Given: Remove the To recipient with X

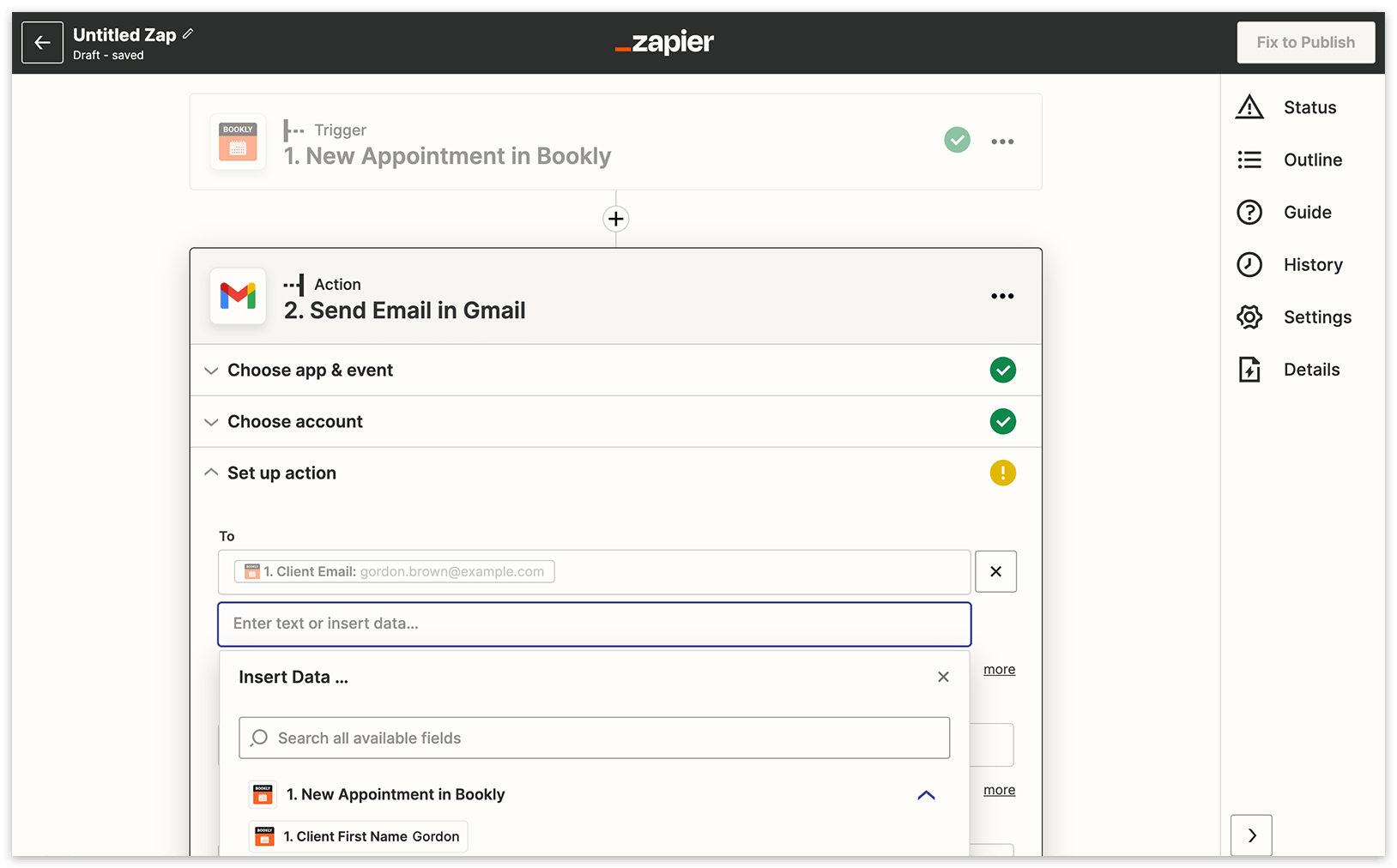Looking at the screenshot, I should click(995, 571).
